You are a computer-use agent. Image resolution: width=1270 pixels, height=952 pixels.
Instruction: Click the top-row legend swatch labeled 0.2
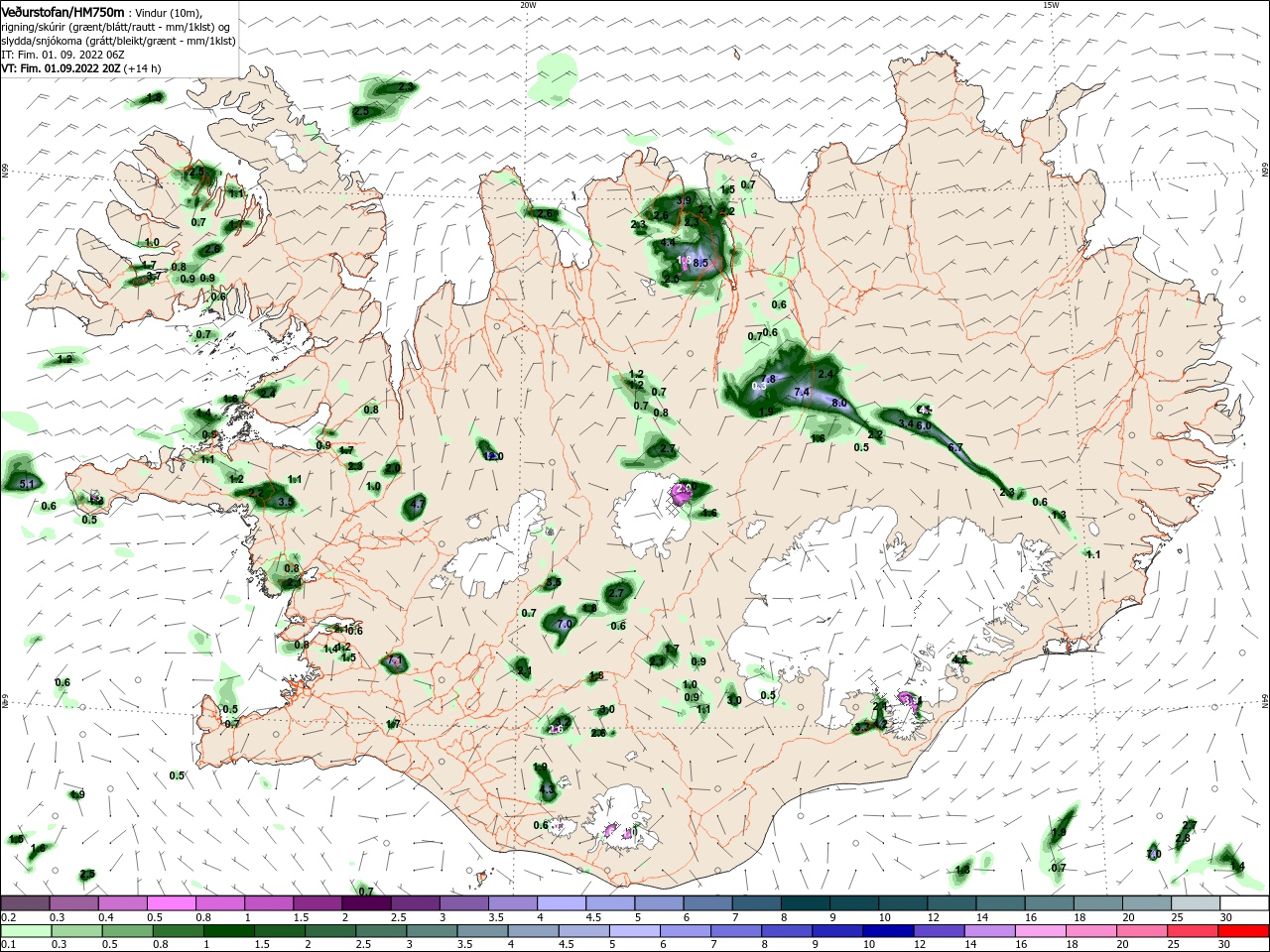click(25, 902)
